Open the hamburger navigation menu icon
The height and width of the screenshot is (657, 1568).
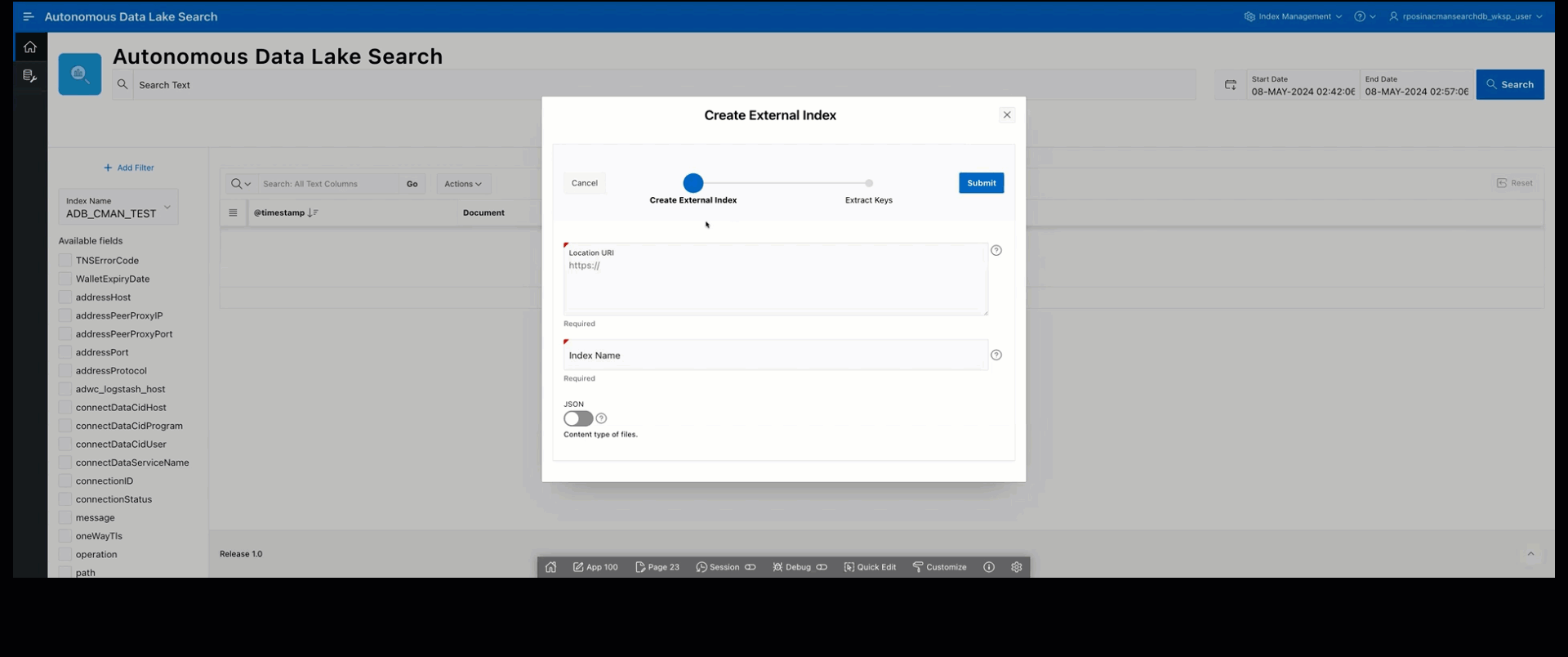pos(29,16)
